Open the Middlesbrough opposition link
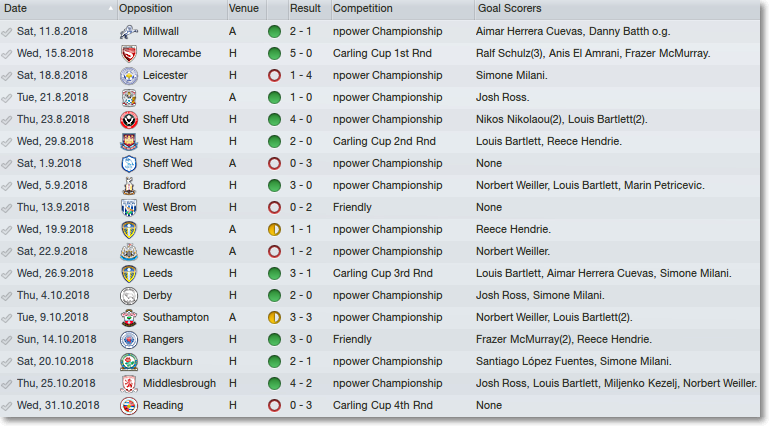The width and height of the screenshot is (769, 426). click(179, 383)
